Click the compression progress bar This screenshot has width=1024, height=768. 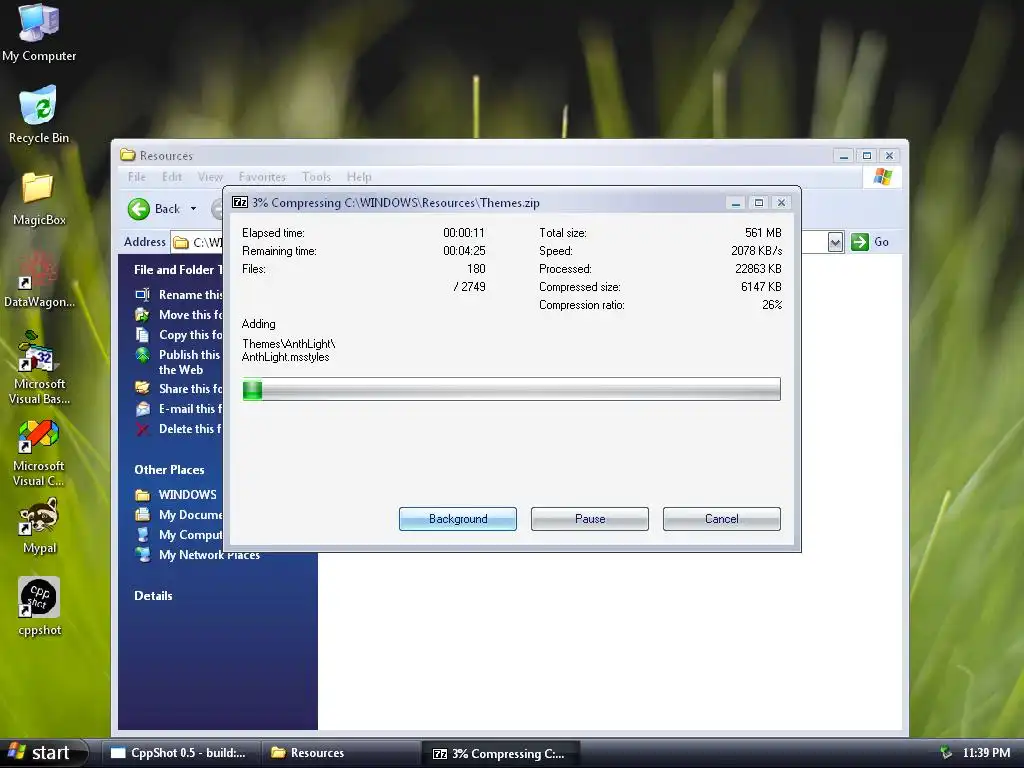click(511, 389)
